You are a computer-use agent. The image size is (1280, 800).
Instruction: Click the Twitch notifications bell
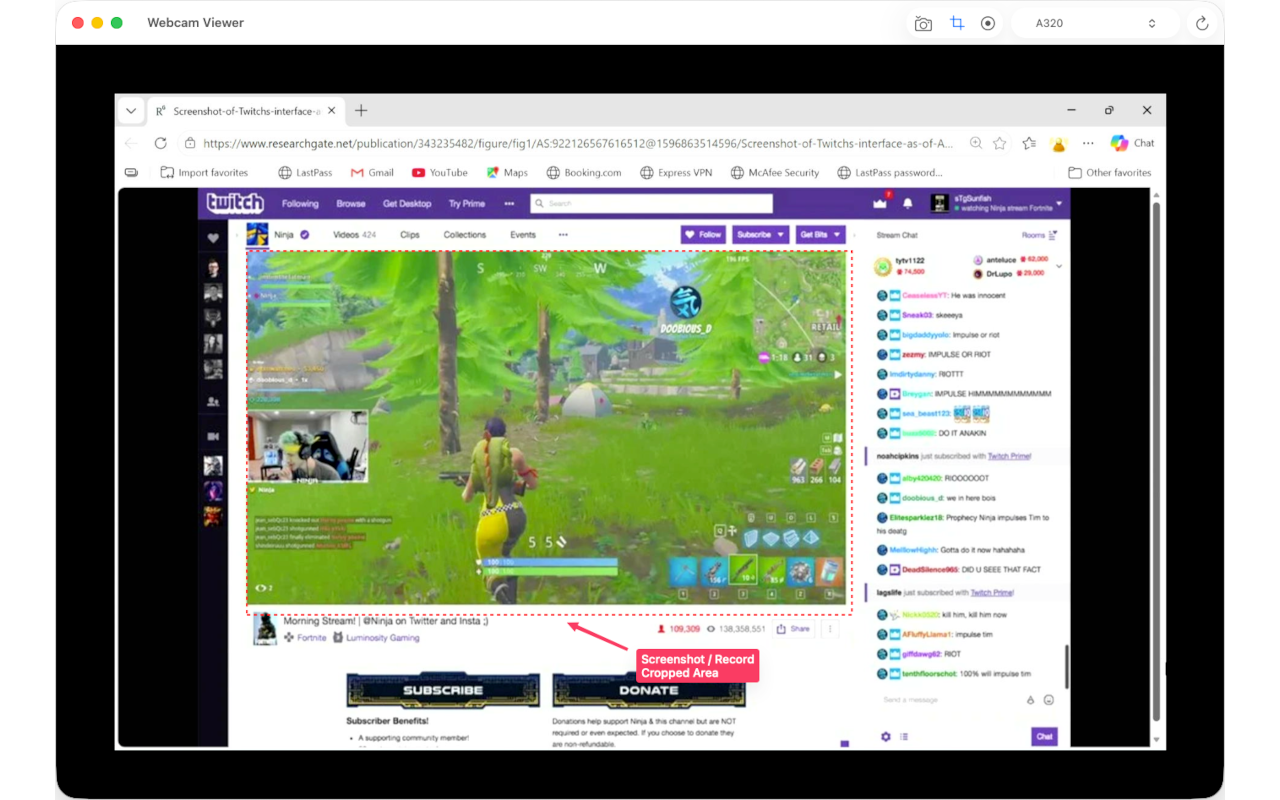(908, 203)
